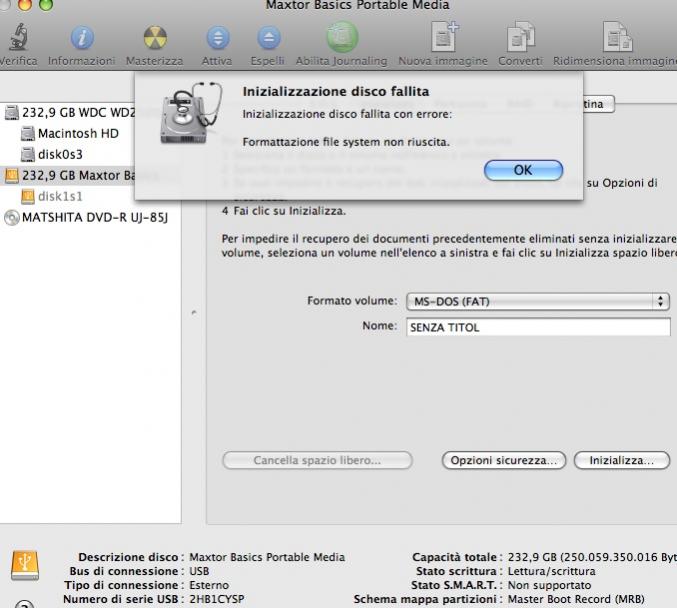Viewport: 677px width, 608px height.
Task: Click the Capacità totale value
Action: pos(592,557)
